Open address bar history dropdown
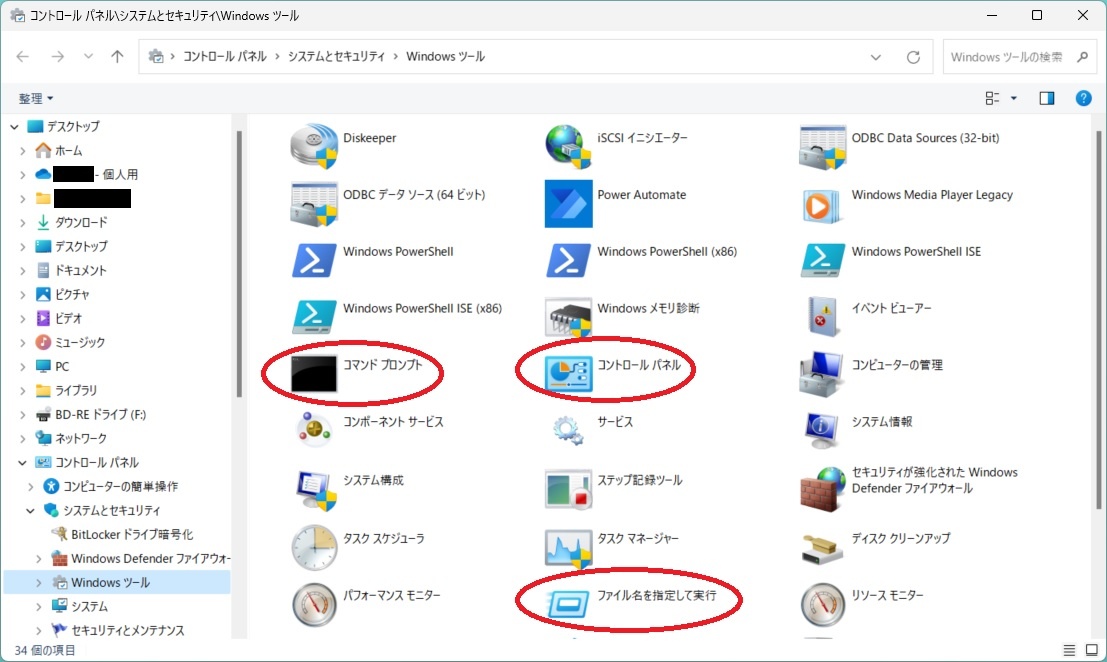The width and height of the screenshot is (1107, 662). [875, 57]
